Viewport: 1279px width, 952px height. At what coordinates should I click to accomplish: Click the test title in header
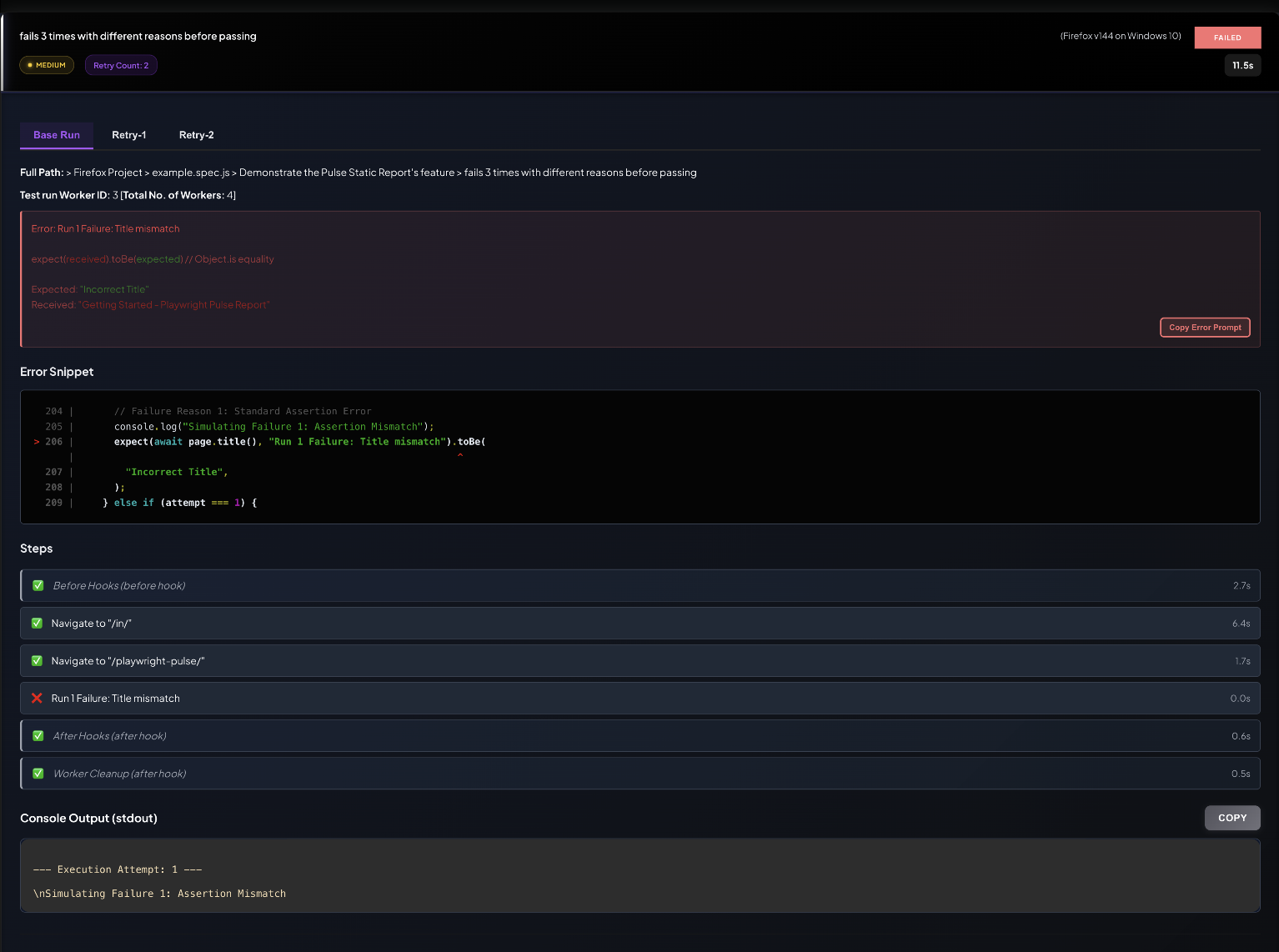pos(138,36)
